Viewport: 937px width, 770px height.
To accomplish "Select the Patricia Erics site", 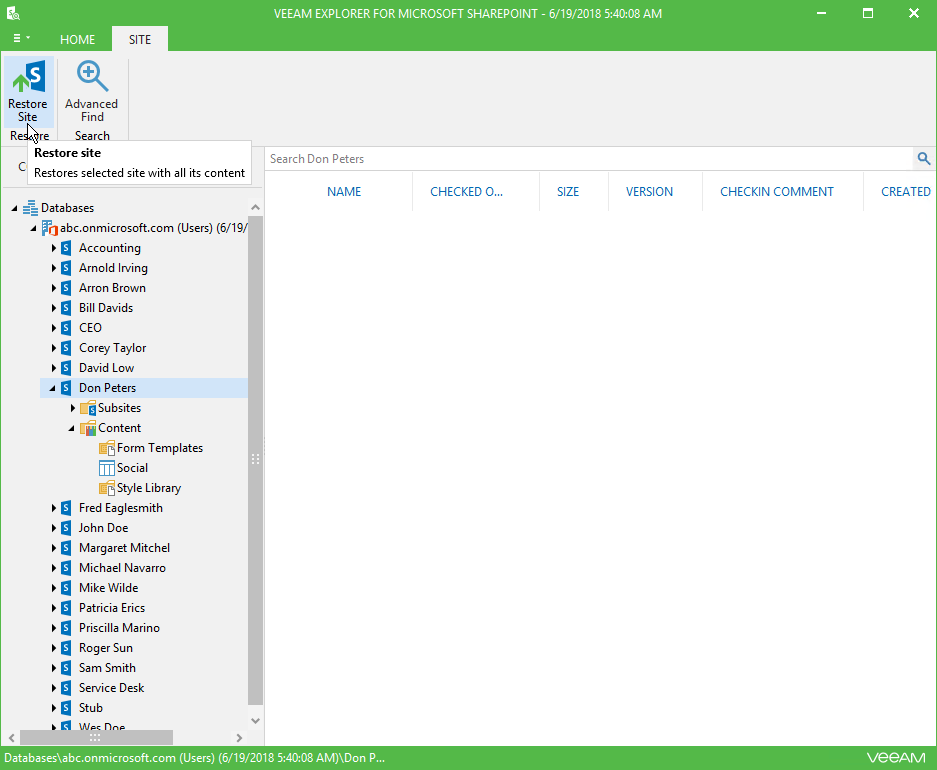I will click(x=112, y=608).
